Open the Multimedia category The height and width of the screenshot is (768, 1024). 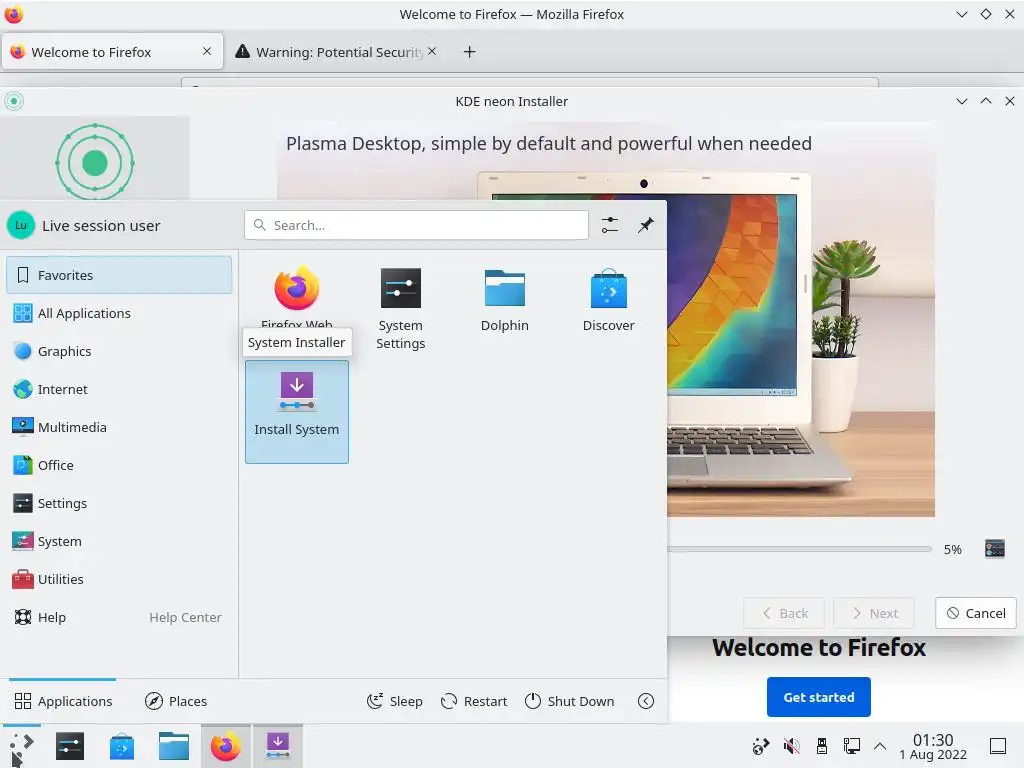[x=119, y=427]
